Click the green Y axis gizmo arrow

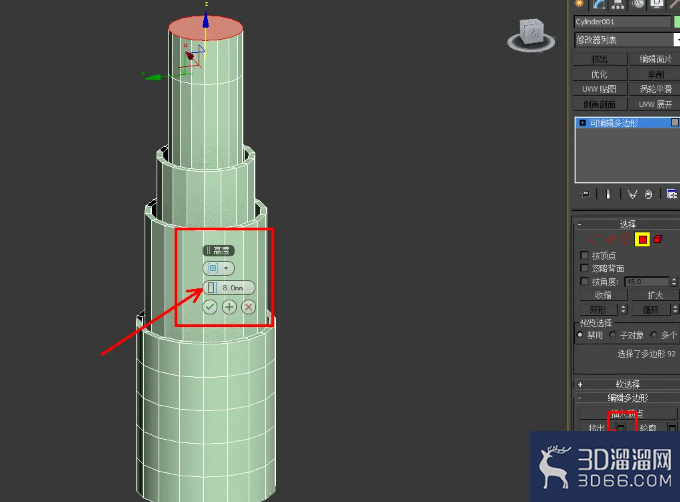click(154, 77)
